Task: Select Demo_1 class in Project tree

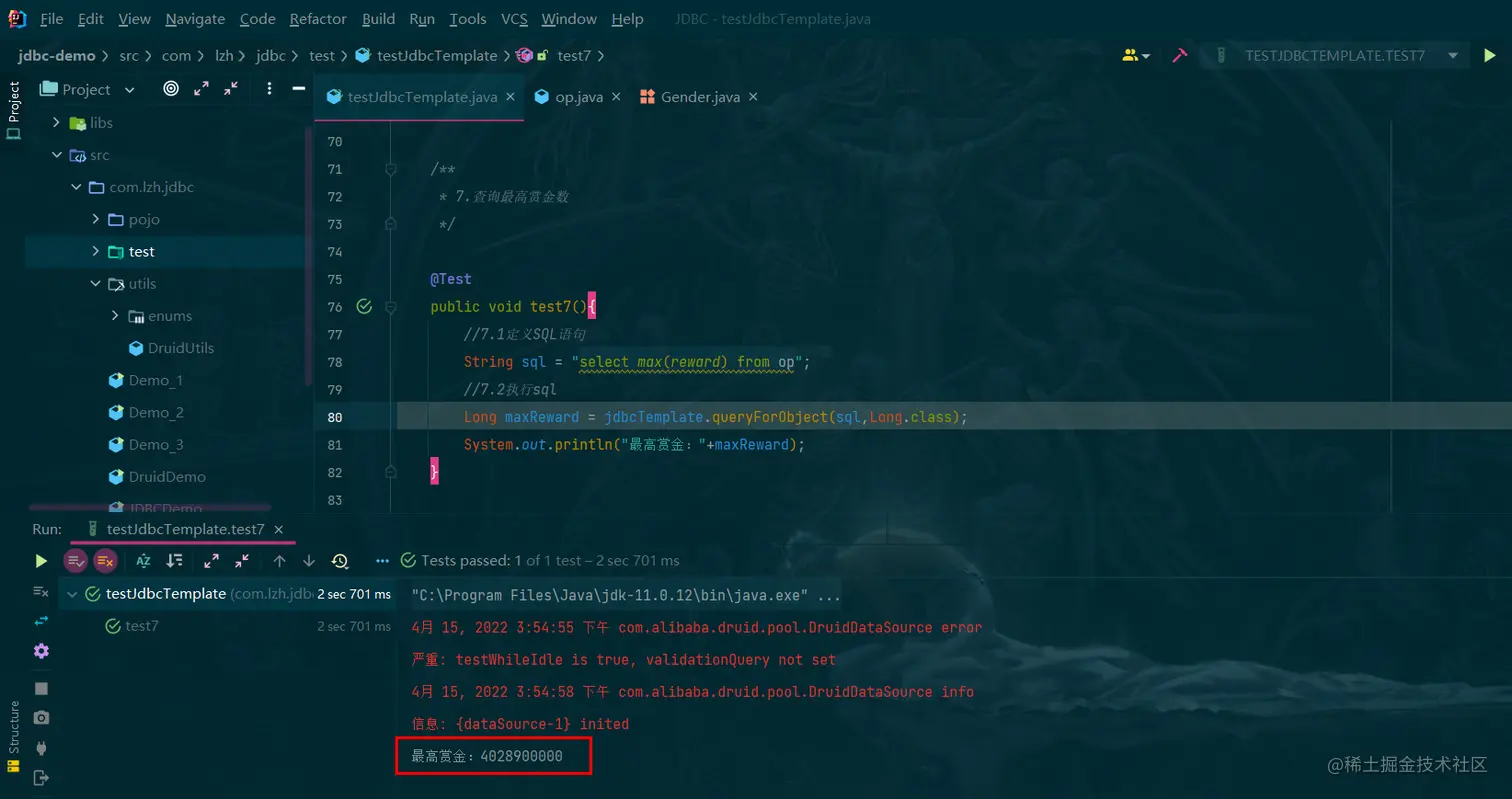Action: tap(156, 380)
